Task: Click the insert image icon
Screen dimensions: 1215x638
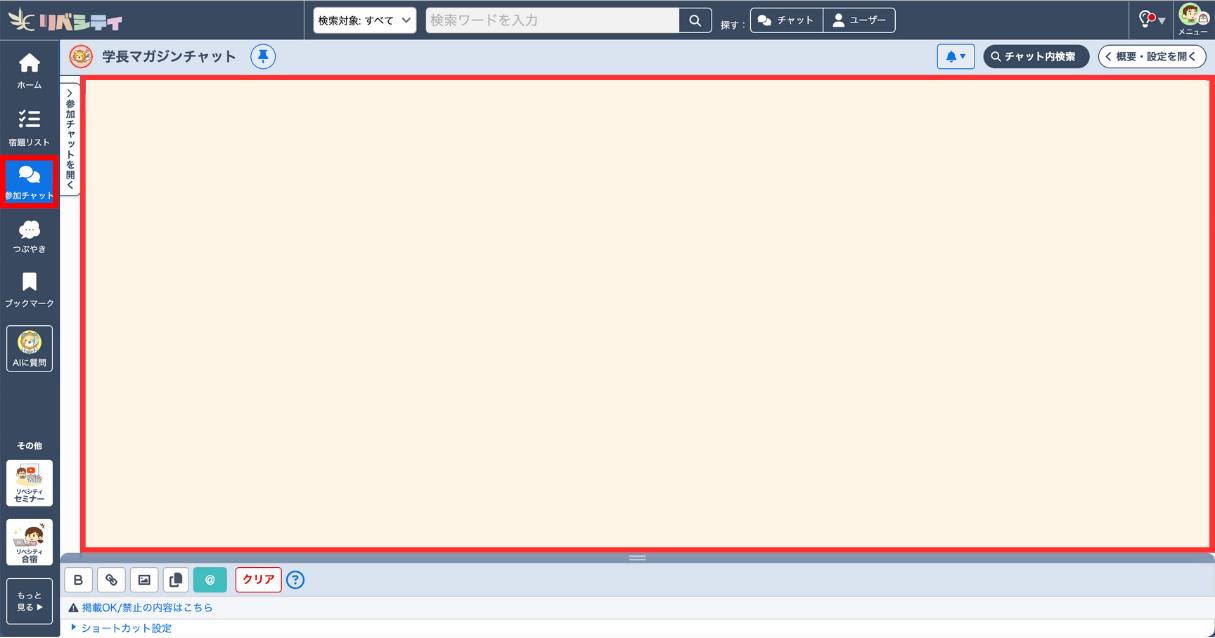Action: coord(144,579)
